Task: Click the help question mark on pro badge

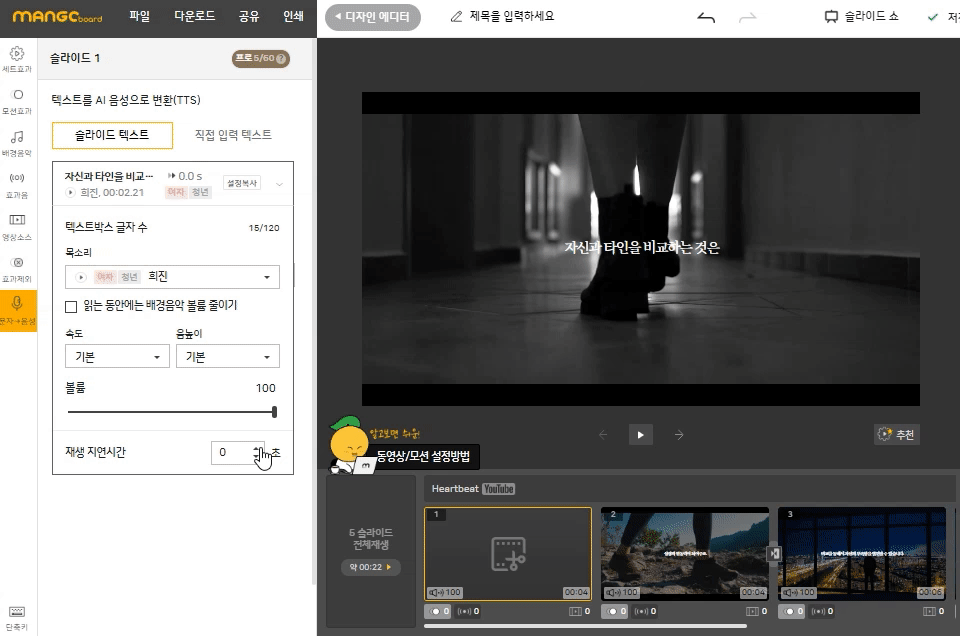Action: point(281,59)
